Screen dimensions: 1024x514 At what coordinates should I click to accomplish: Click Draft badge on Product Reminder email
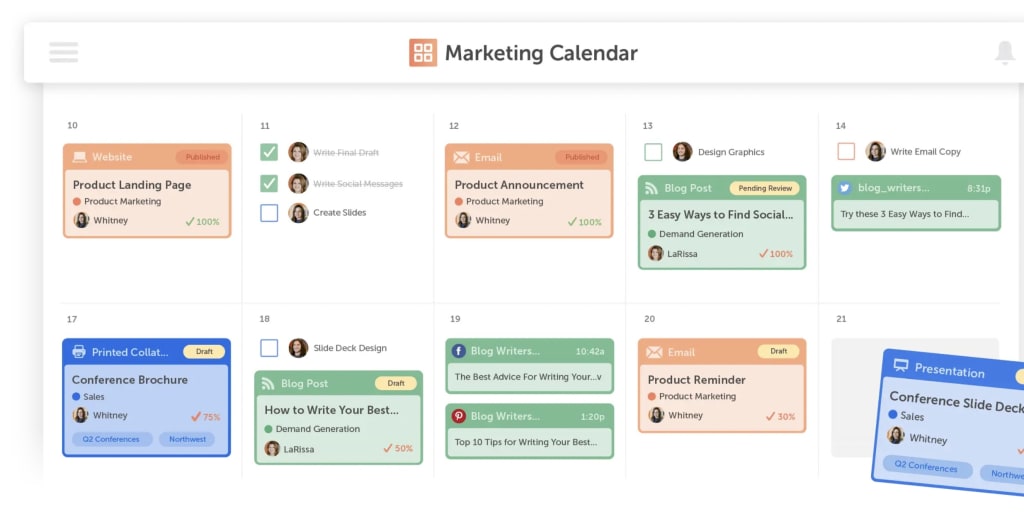778,351
